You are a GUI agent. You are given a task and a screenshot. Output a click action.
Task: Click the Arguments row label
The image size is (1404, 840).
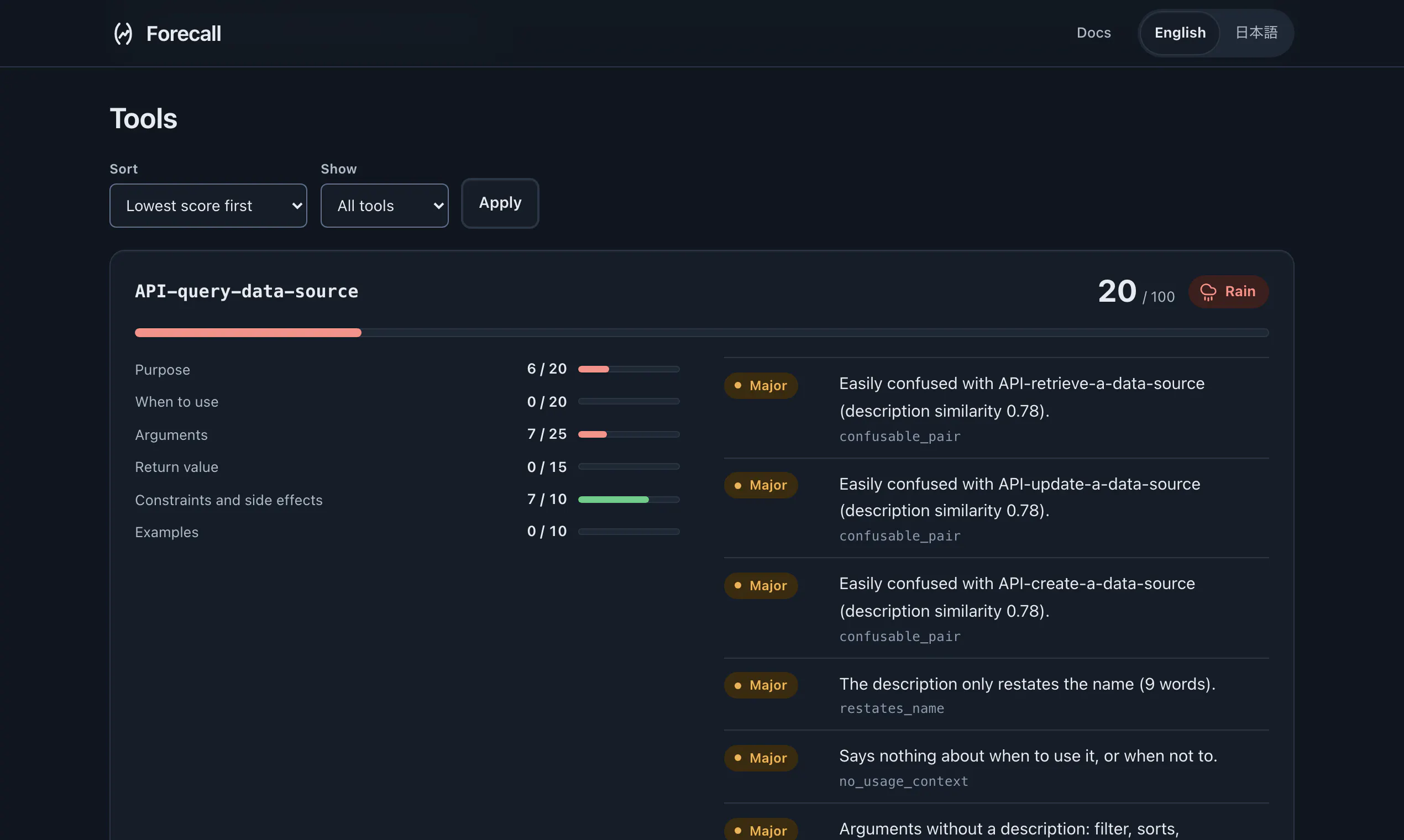pos(171,435)
